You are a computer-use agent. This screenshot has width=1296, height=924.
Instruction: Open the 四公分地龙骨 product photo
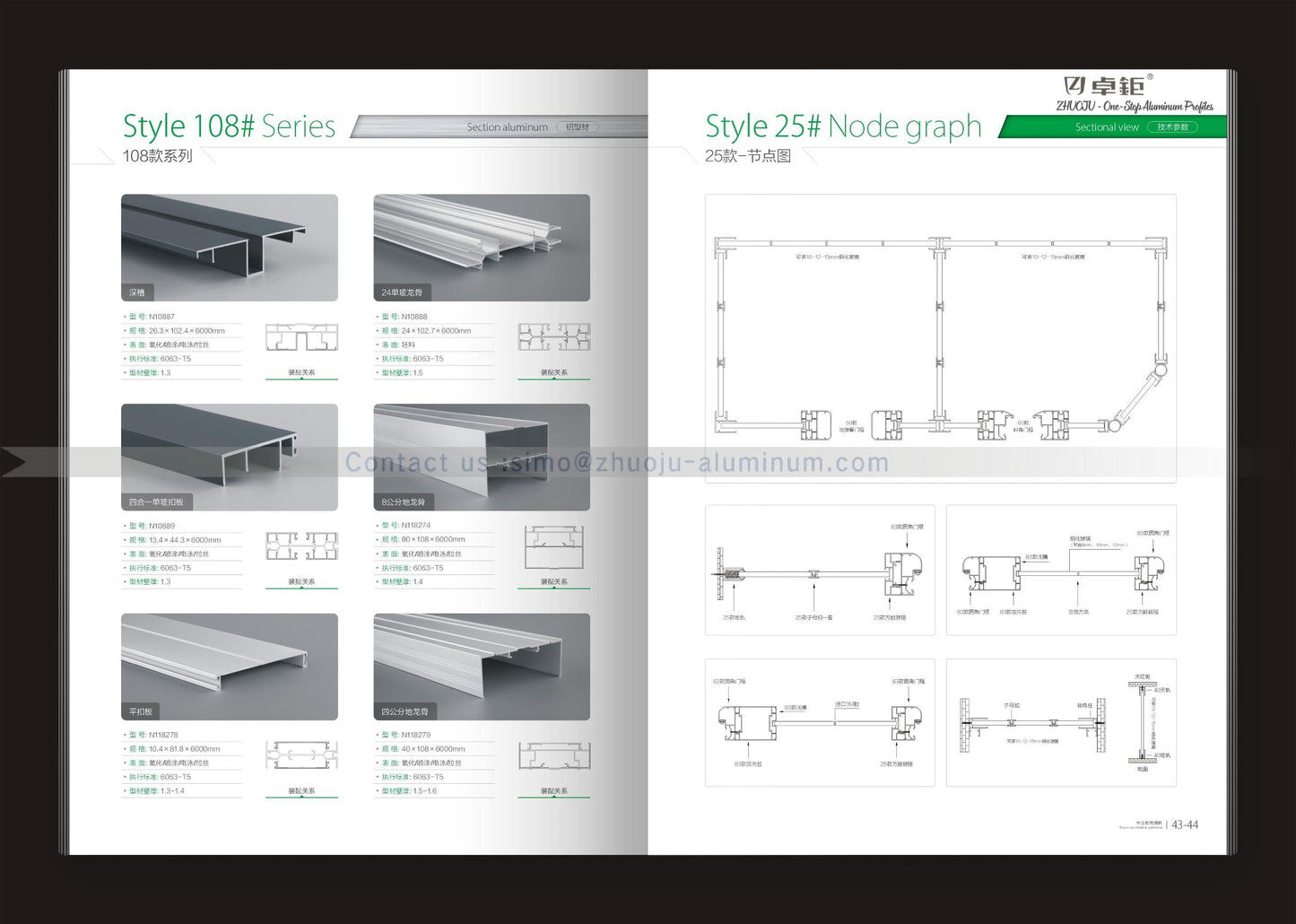[x=482, y=667]
